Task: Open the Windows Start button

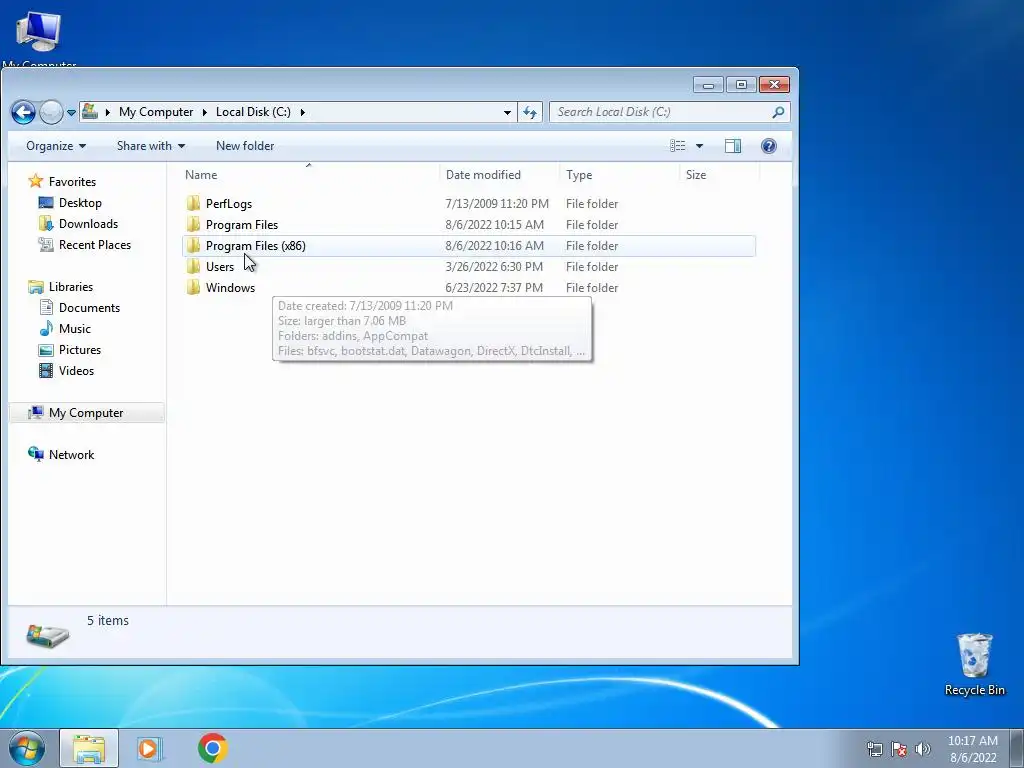Action: pos(27,748)
